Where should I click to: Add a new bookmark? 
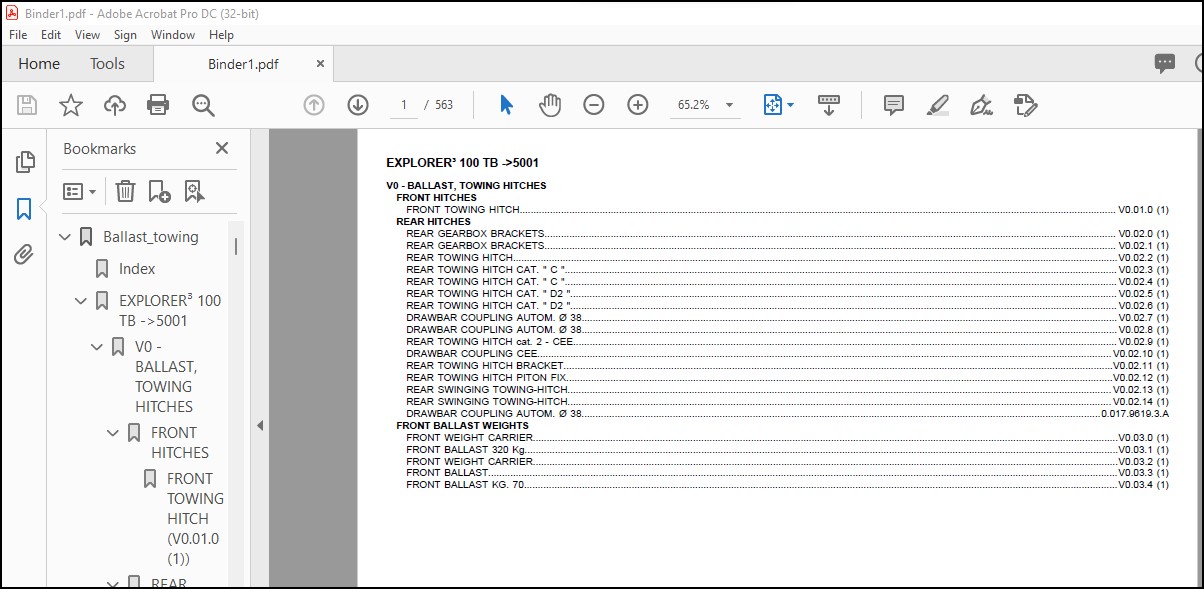tap(159, 191)
